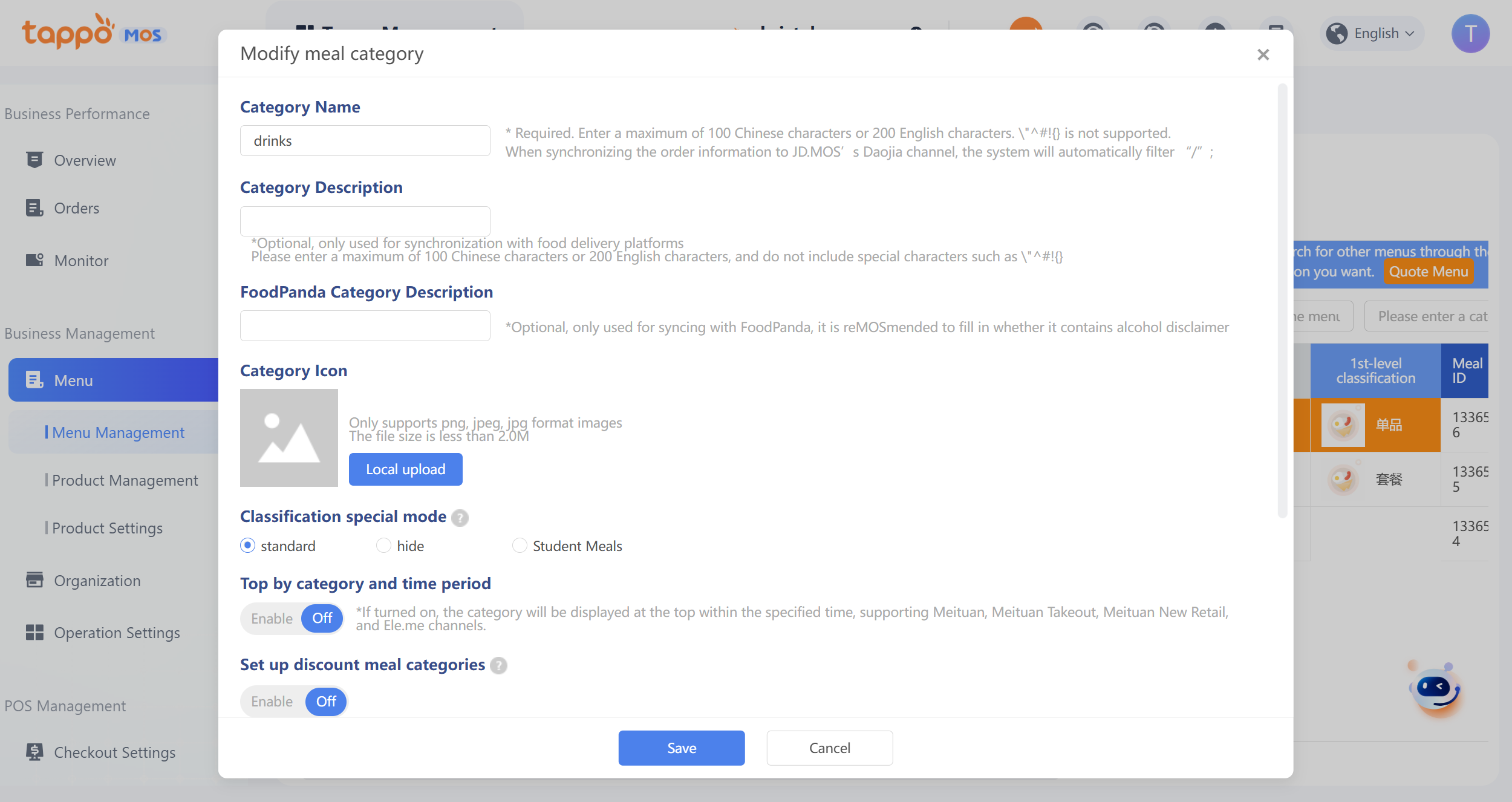This screenshot has height=802, width=1512.
Task: Click the Category Description input field
Action: [365, 221]
